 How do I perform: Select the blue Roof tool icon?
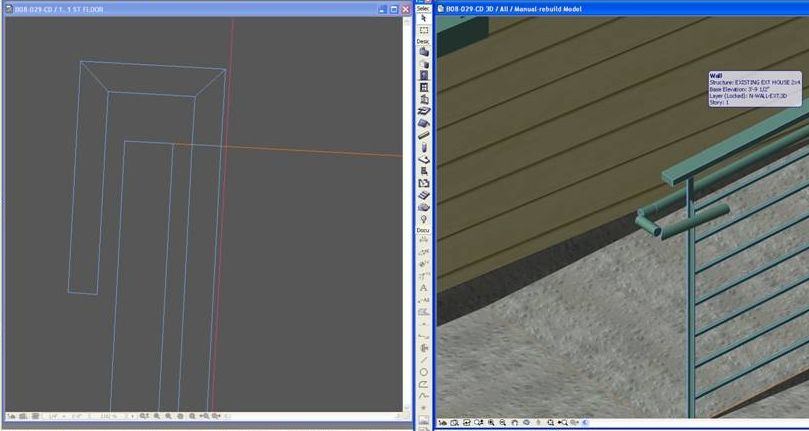(424, 123)
